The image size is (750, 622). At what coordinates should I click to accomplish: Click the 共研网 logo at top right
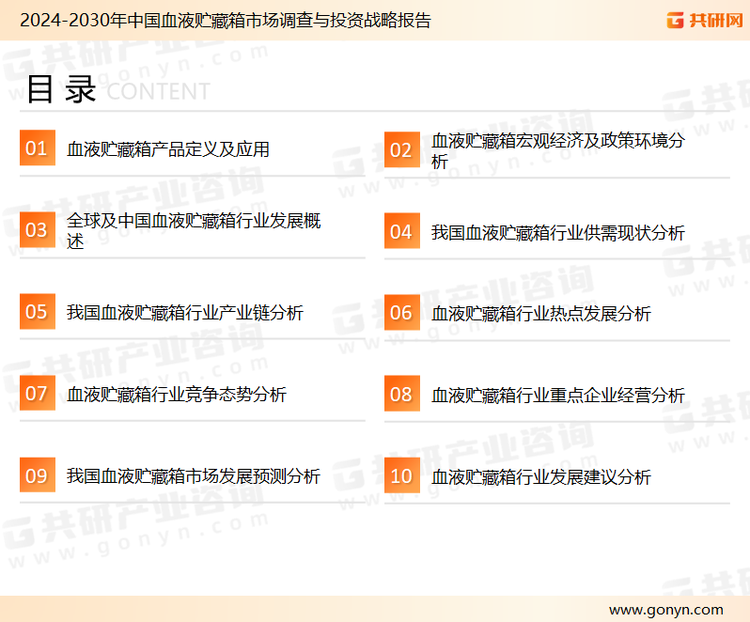pyautogui.click(x=705, y=20)
